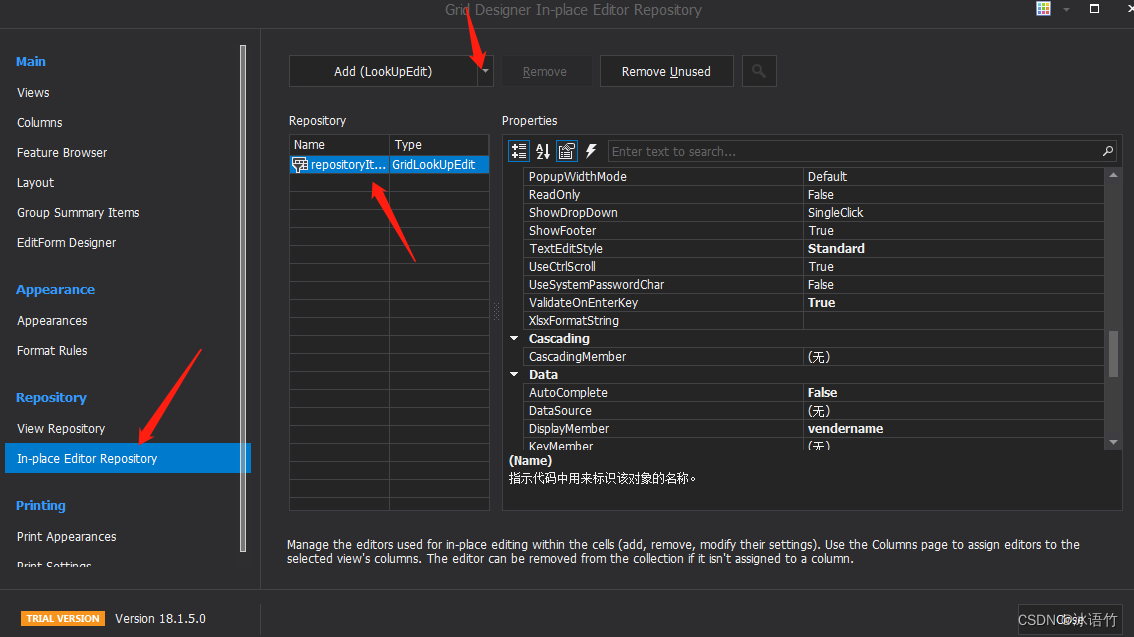Collapse the Cascading category

coord(514,338)
